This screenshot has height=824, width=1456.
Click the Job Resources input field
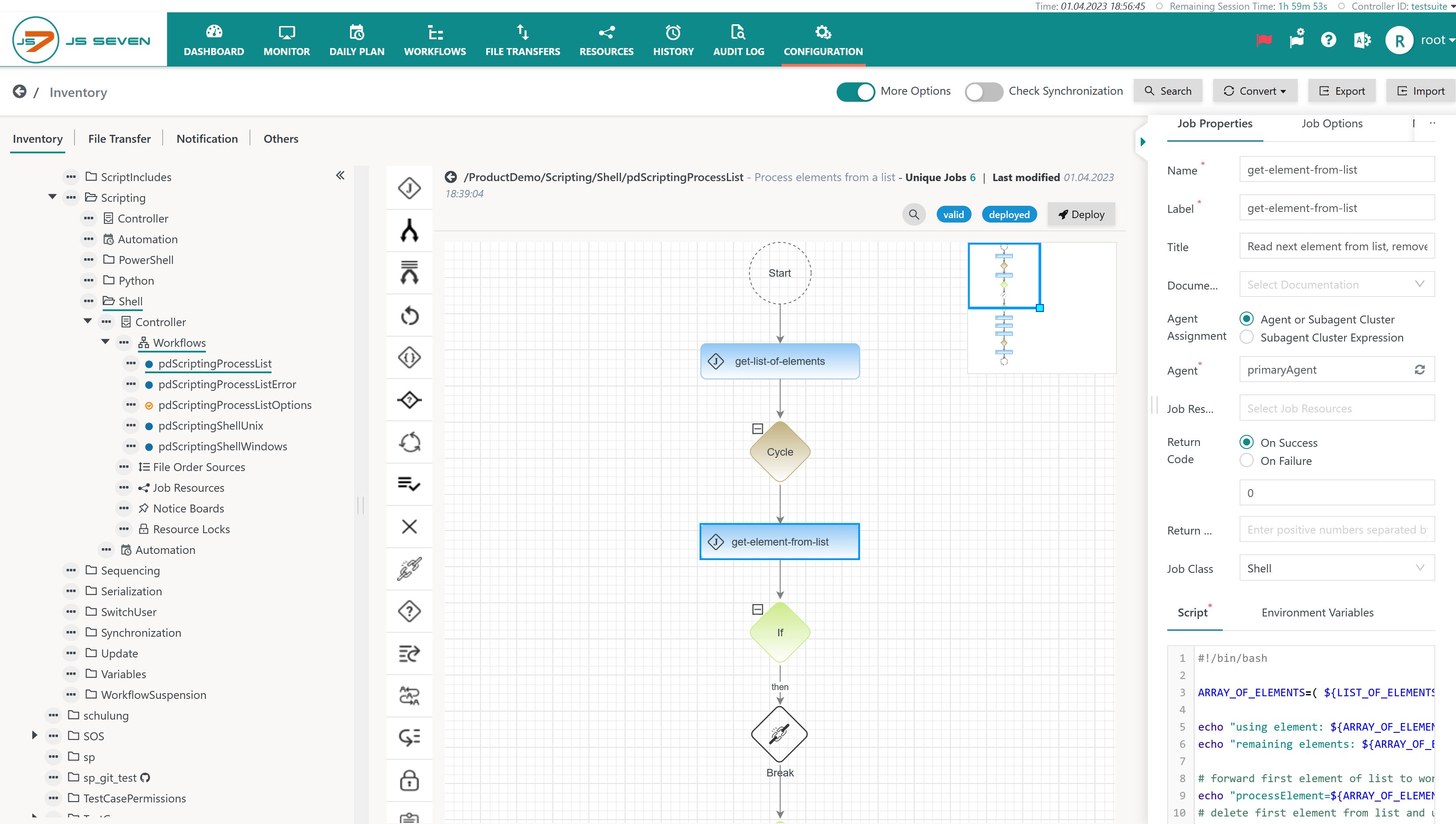click(1337, 408)
